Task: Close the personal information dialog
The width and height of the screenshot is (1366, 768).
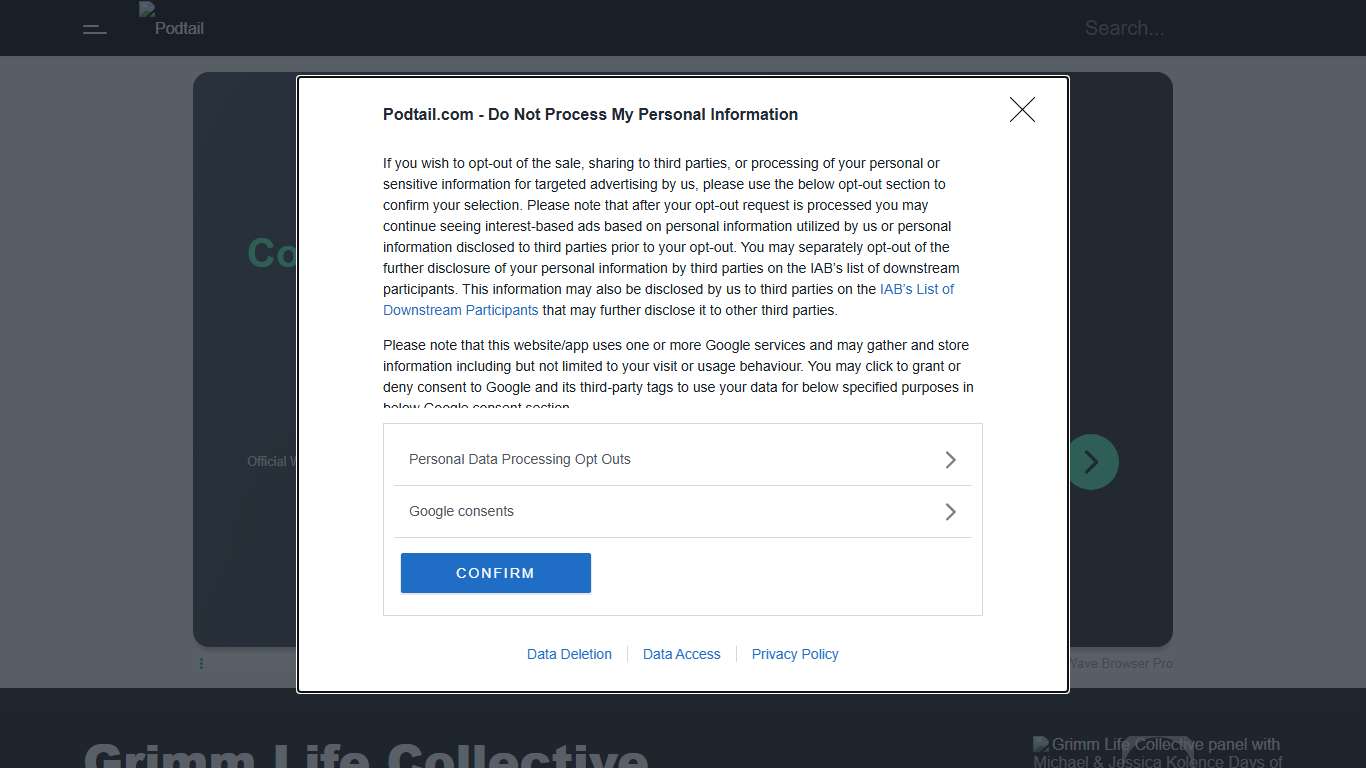Action: [1022, 110]
